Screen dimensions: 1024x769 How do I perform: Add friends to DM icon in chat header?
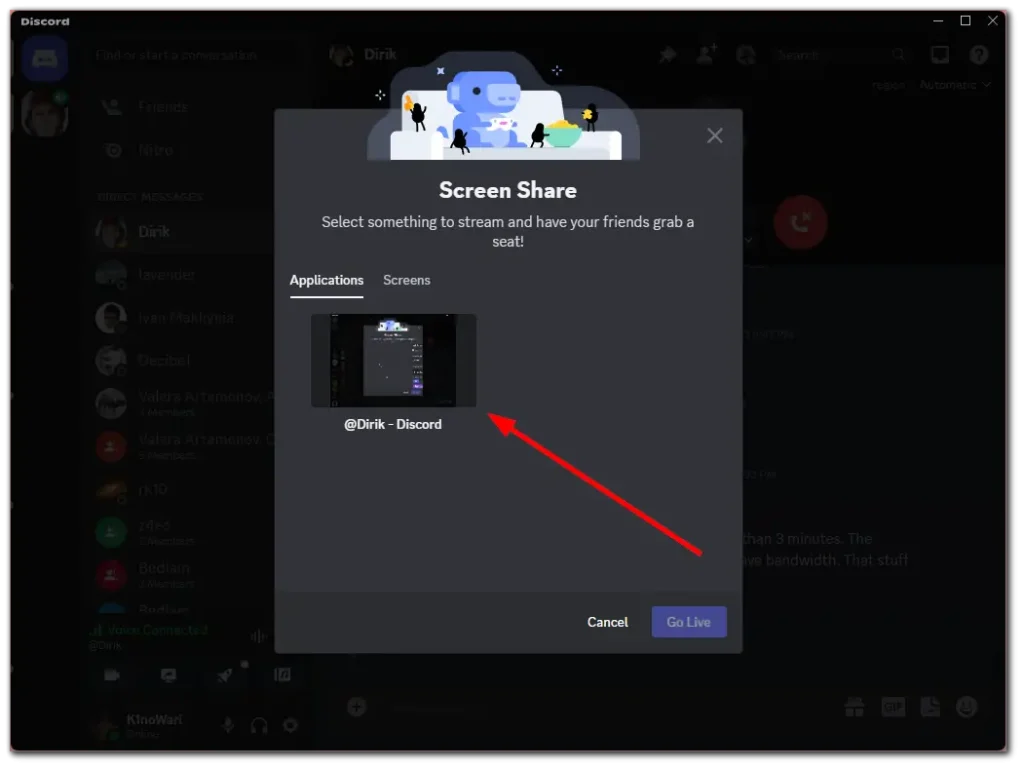click(x=707, y=55)
